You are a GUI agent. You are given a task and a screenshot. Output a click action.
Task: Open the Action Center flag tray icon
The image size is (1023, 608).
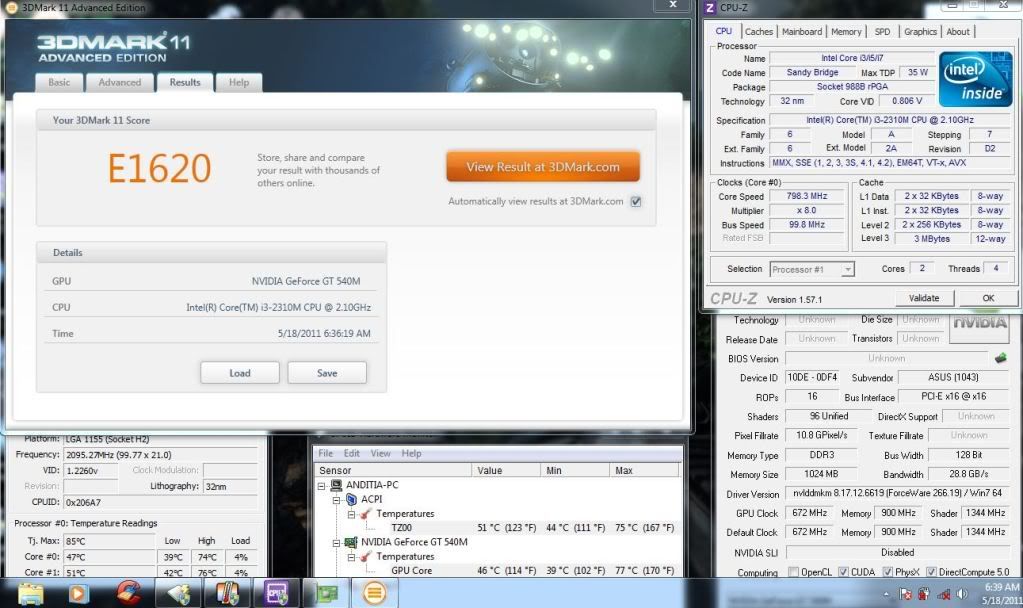coord(905,594)
